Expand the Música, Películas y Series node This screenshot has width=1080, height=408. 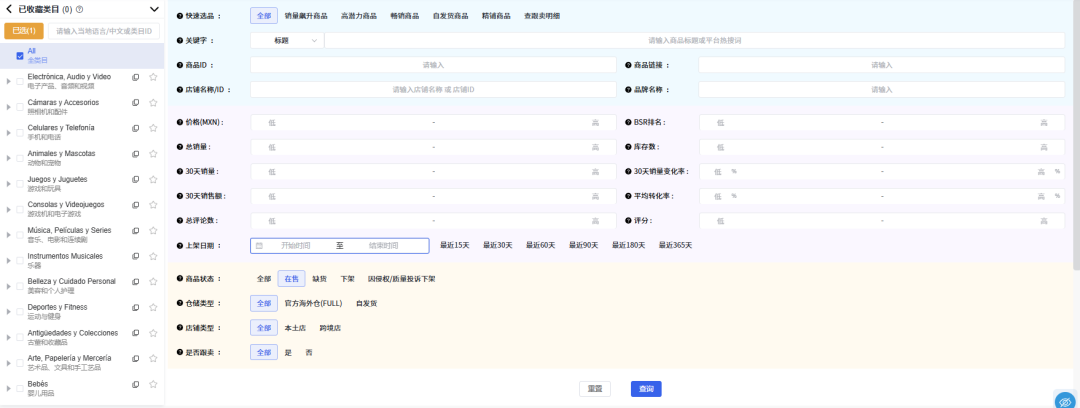(x=8, y=235)
